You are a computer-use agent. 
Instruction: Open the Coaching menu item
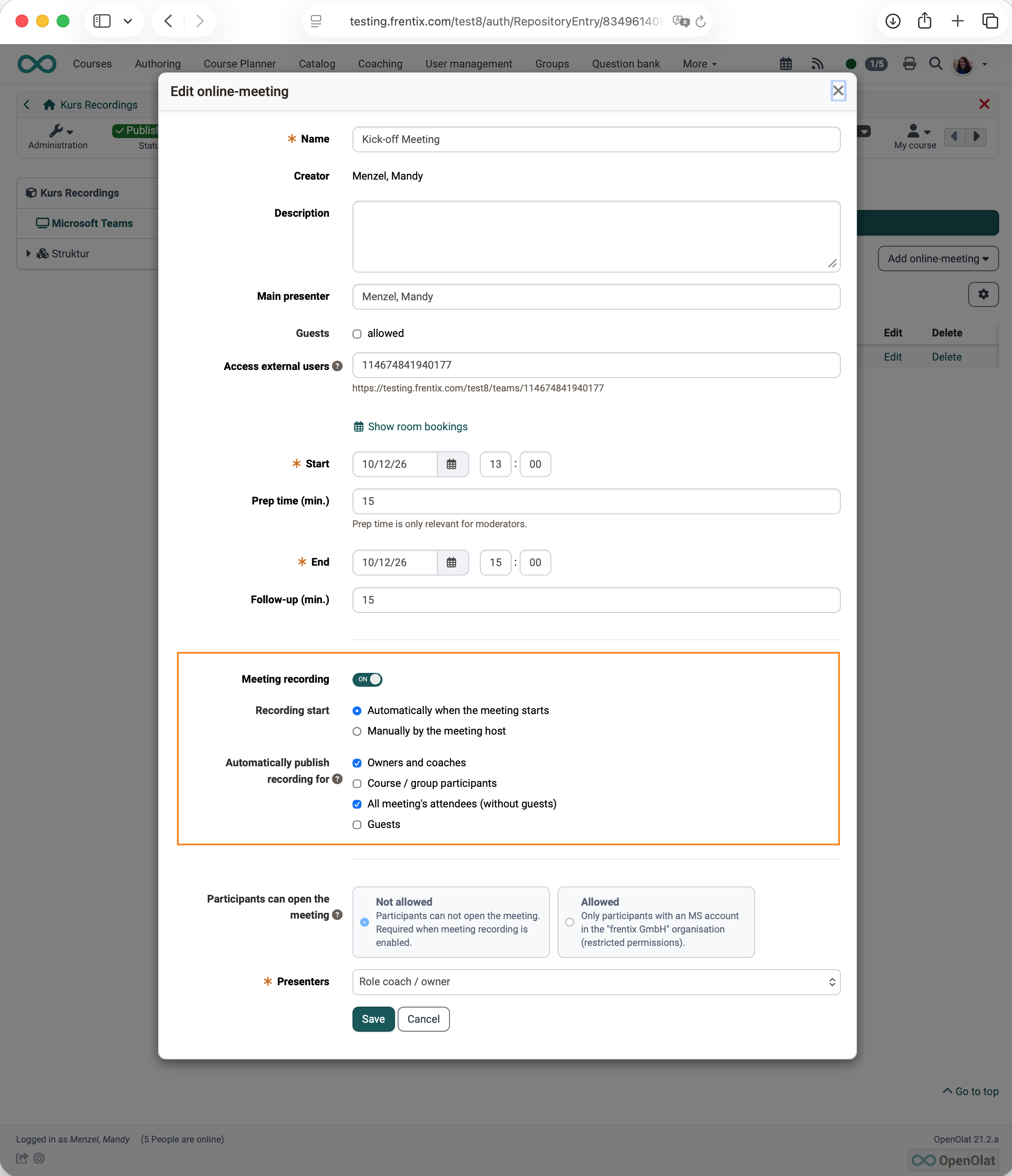[x=380, y=64]
